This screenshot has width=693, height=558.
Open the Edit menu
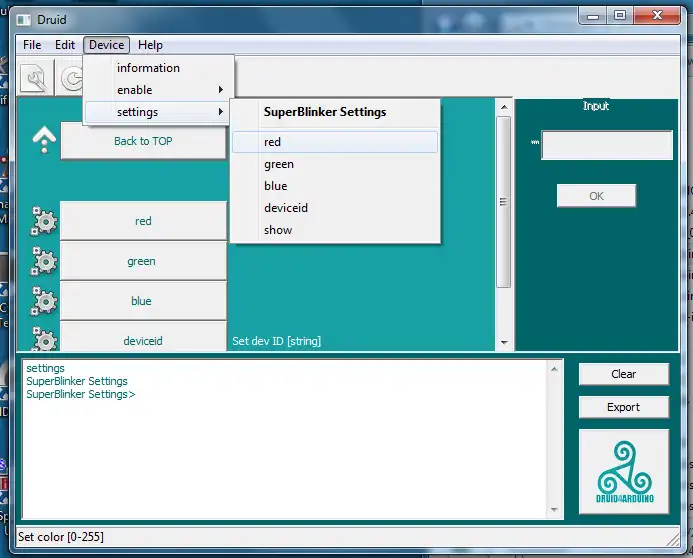point(65,45)
